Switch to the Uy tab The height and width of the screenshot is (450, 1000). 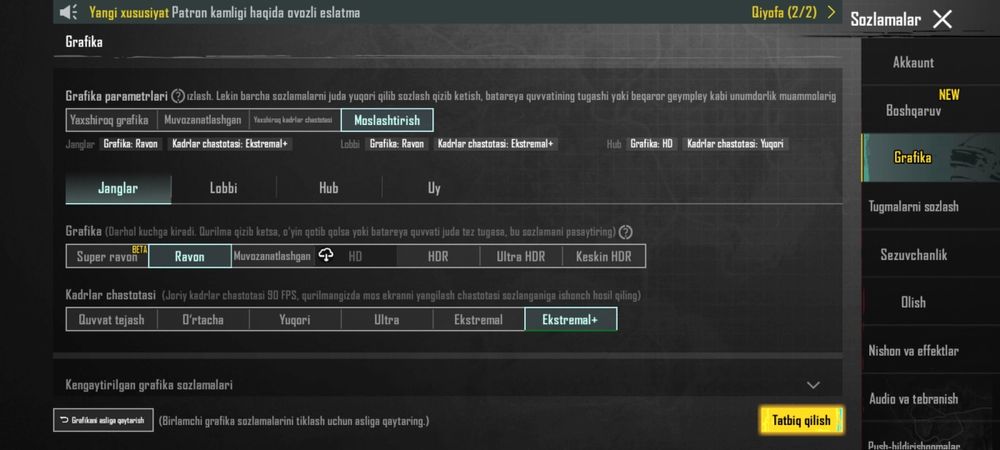pos(434,188)
